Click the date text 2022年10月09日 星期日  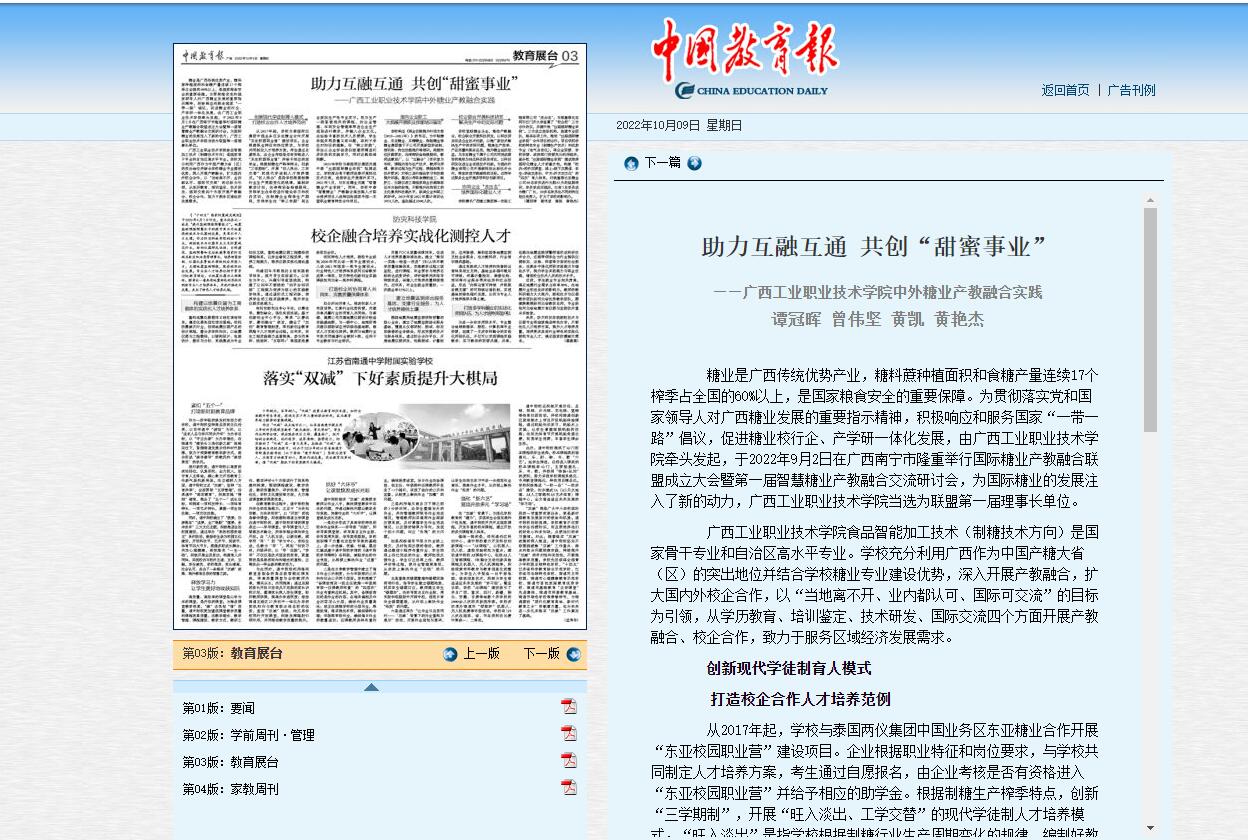pyautogui.click(x=679, y=125)
